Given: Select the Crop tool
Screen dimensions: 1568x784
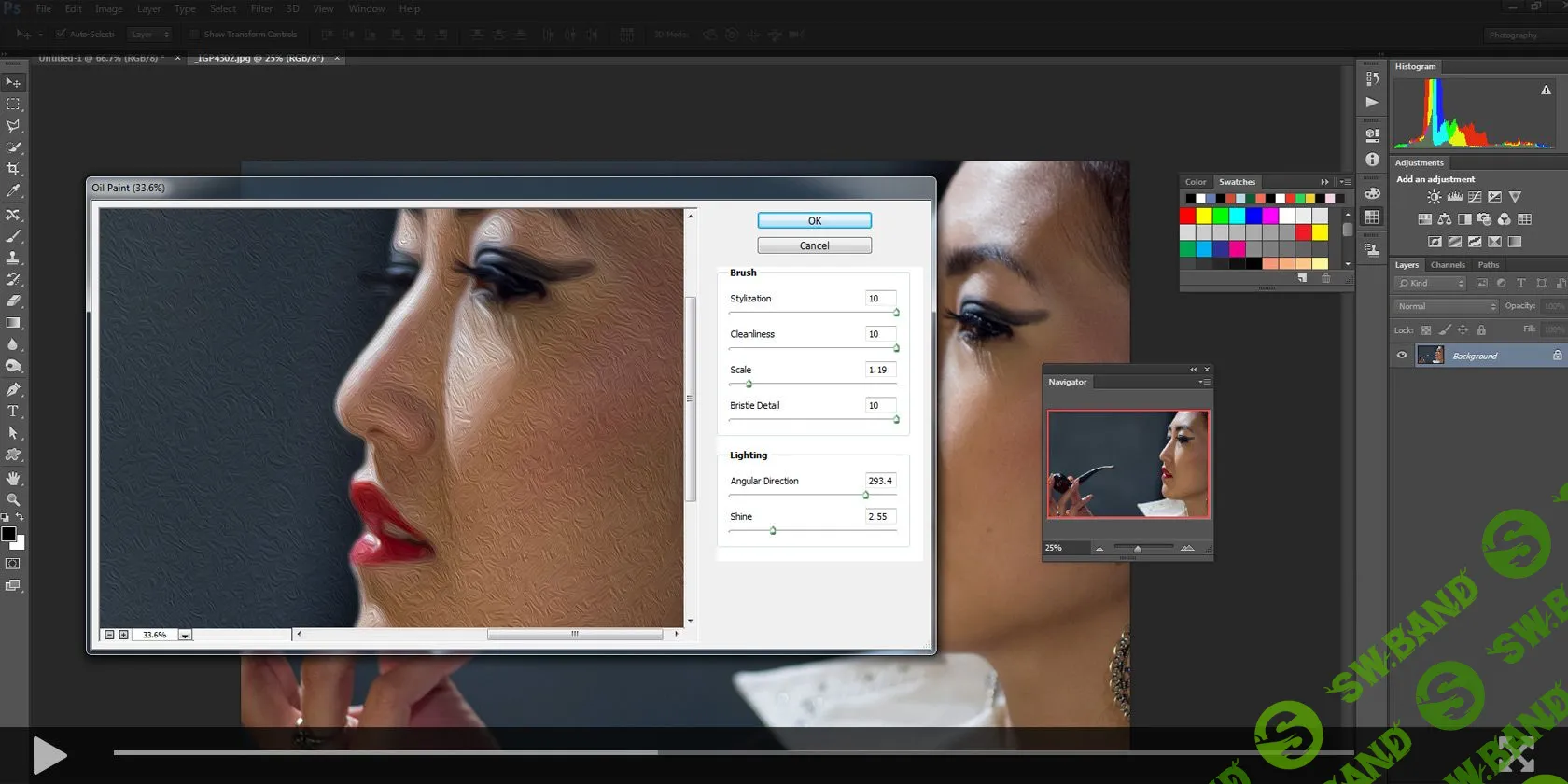Looking at the screenshot, I should (13, 169).
